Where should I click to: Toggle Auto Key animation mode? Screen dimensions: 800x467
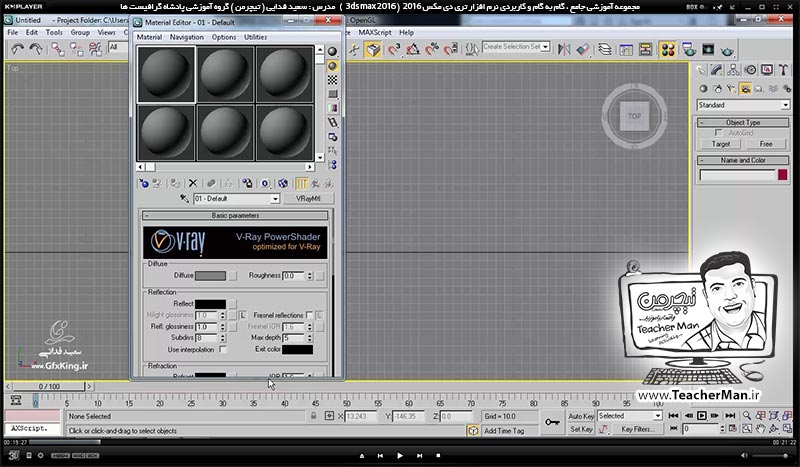click(581, 416)
